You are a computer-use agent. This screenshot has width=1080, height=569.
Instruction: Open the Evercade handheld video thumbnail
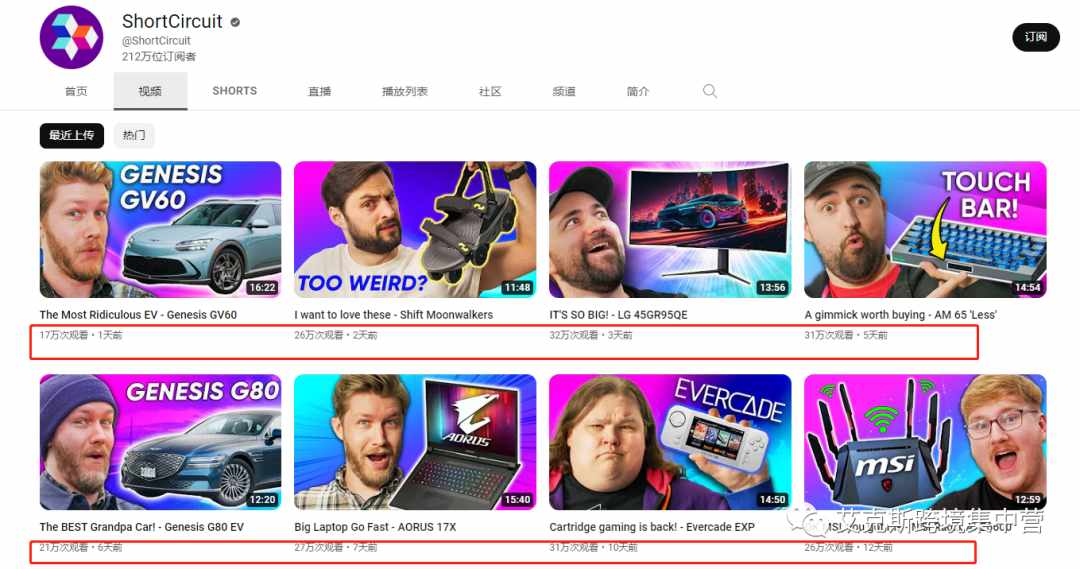pyautogui.click(x=670, y=442)
